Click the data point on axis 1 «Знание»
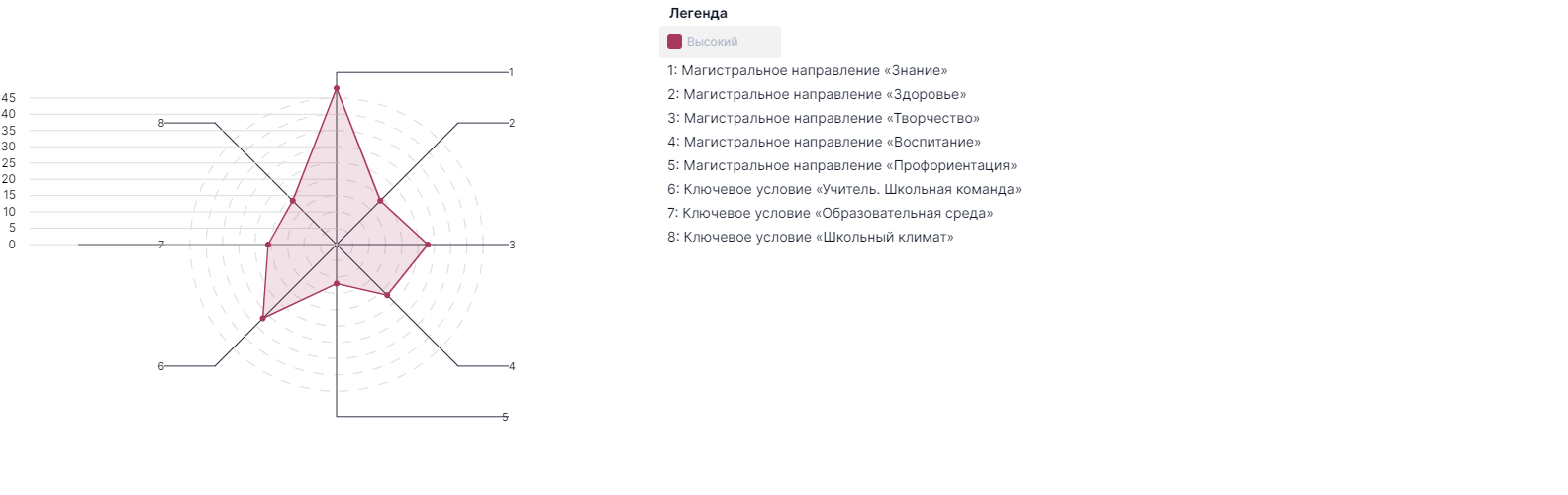Image resolution: width=1568 pixels, height=495 pixels. [337, 88]
